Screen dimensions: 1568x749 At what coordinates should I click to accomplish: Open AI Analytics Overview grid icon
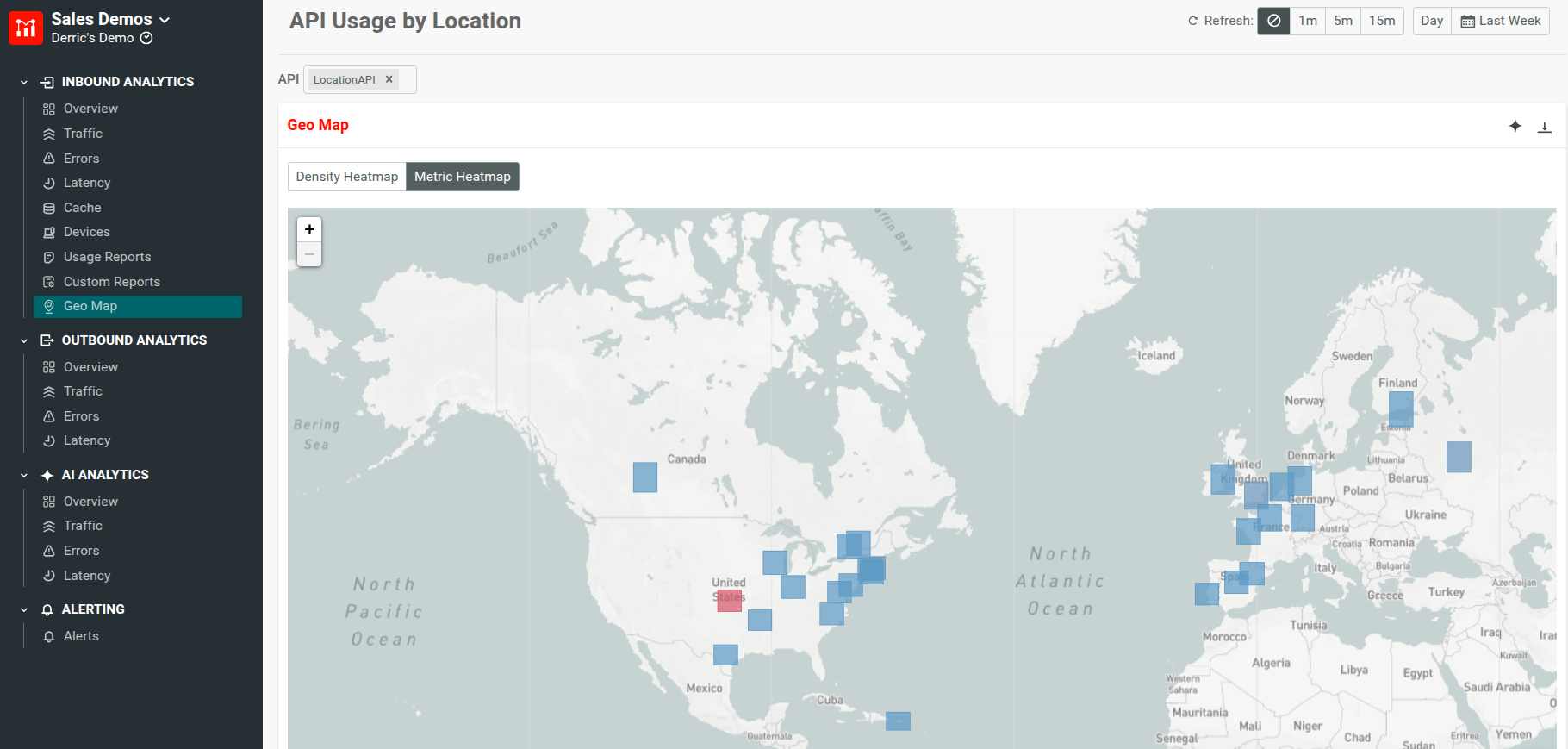point(49,502)
